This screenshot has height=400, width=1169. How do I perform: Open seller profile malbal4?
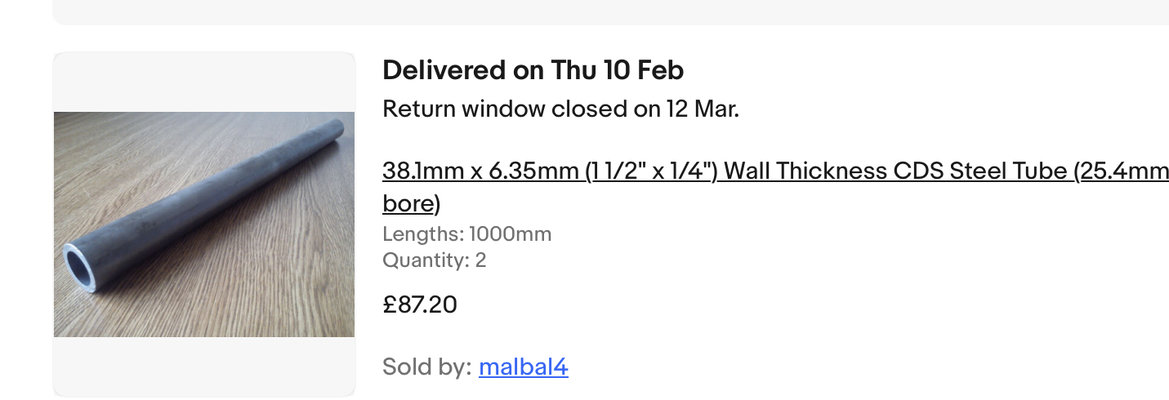523,367
